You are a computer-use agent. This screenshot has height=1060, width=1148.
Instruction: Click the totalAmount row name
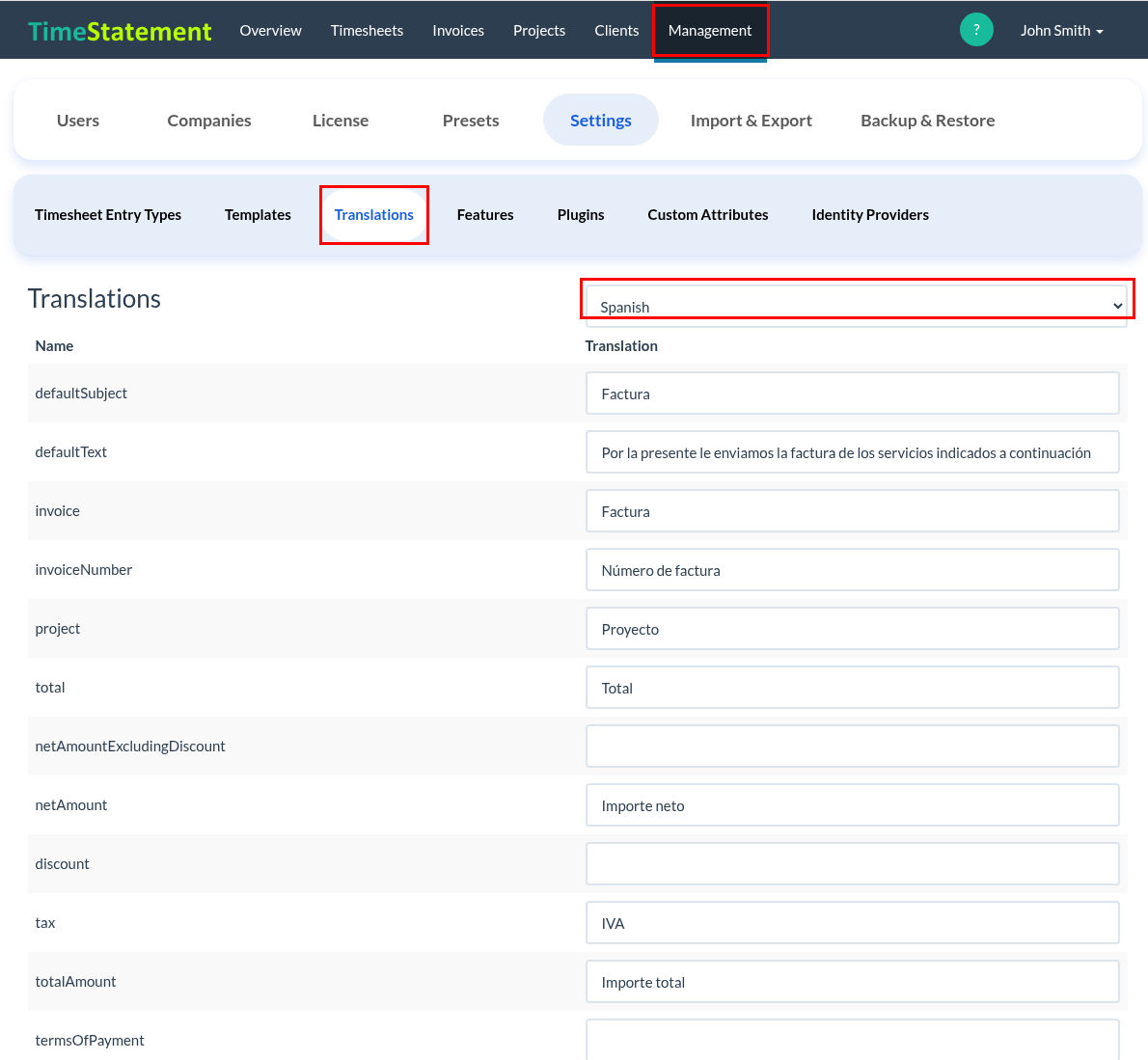75,982
